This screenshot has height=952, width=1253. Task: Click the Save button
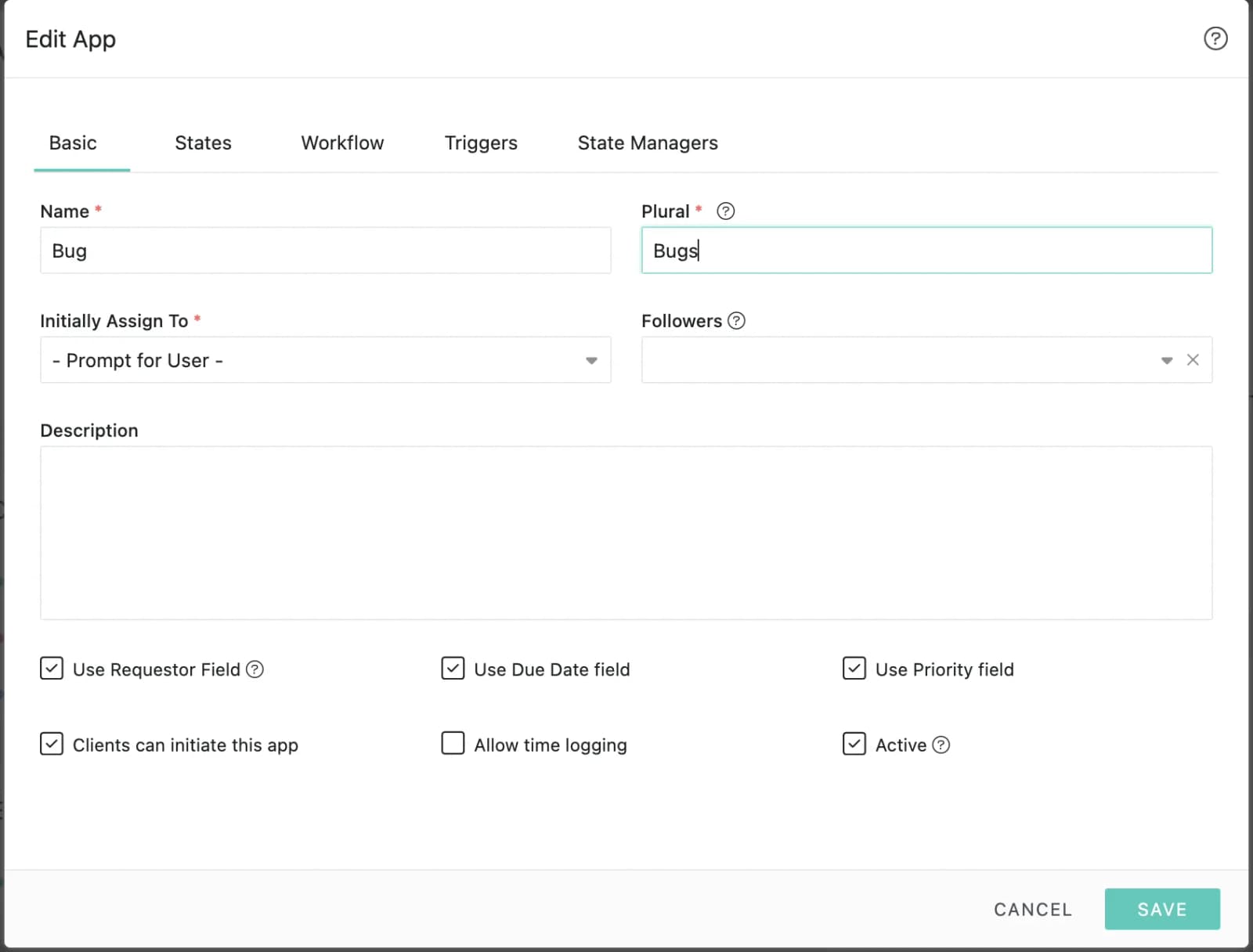[1162, 909]
